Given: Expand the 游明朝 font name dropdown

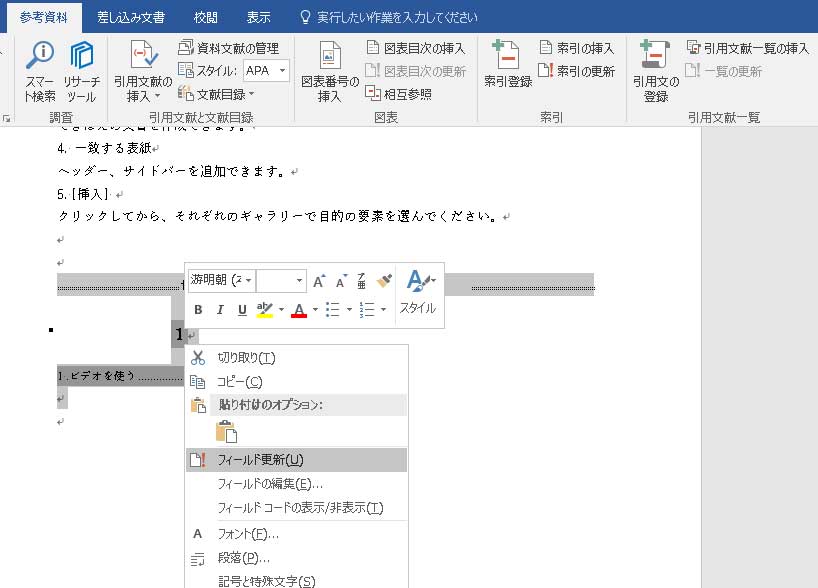Looking at the screenshot, I should (x=248, y=281).
